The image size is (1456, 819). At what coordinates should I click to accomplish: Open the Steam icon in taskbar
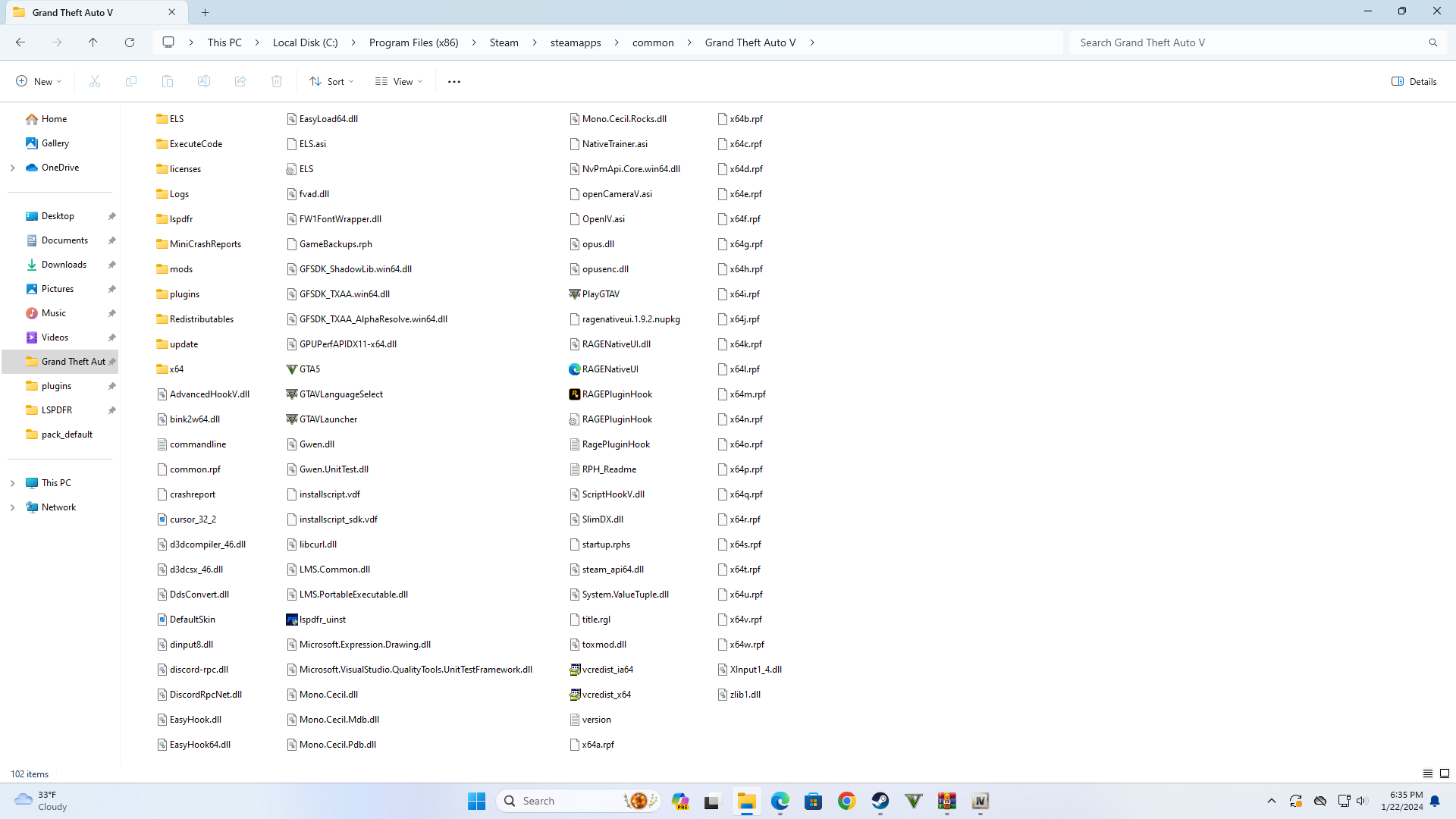[x=880, y=801]
